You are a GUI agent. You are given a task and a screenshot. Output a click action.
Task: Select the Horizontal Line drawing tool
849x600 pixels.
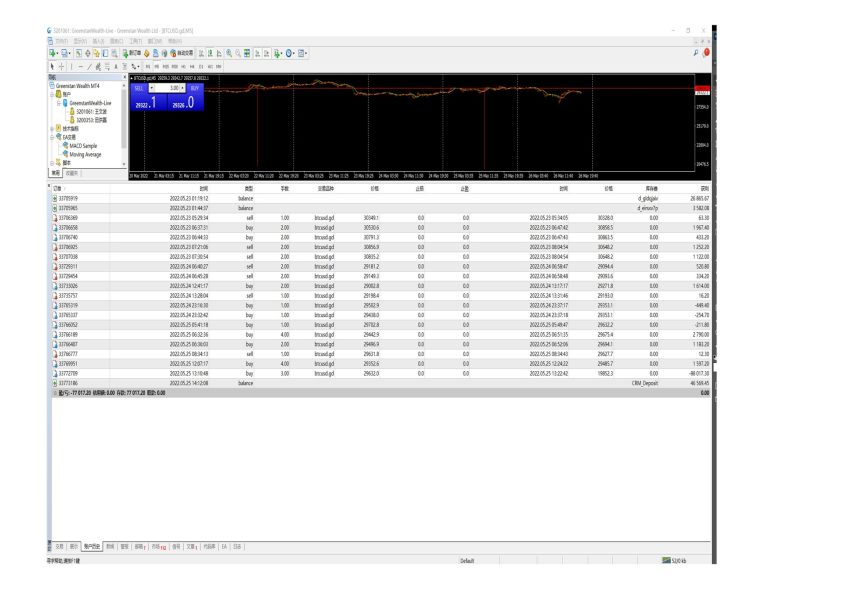click(81, 67)
